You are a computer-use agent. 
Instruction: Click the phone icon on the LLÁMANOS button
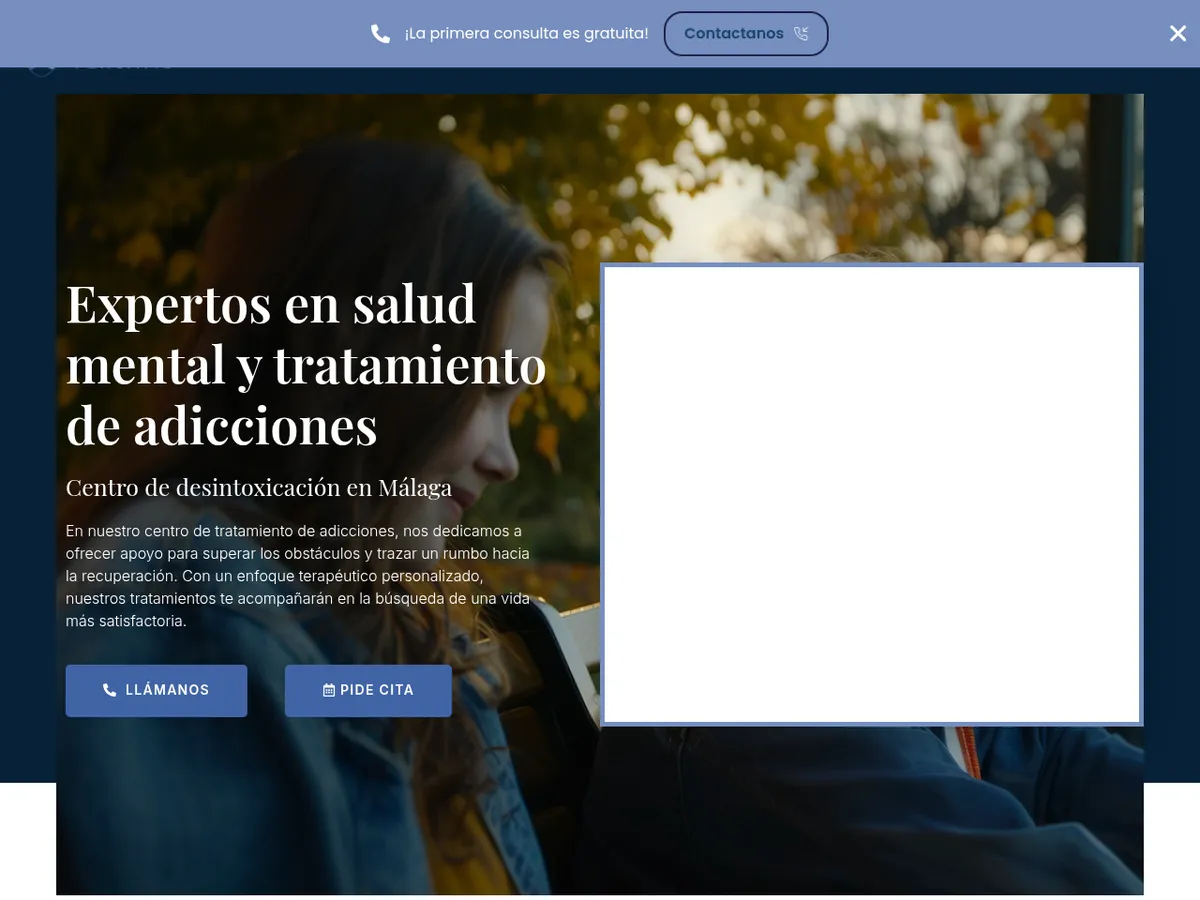point(110,690)
